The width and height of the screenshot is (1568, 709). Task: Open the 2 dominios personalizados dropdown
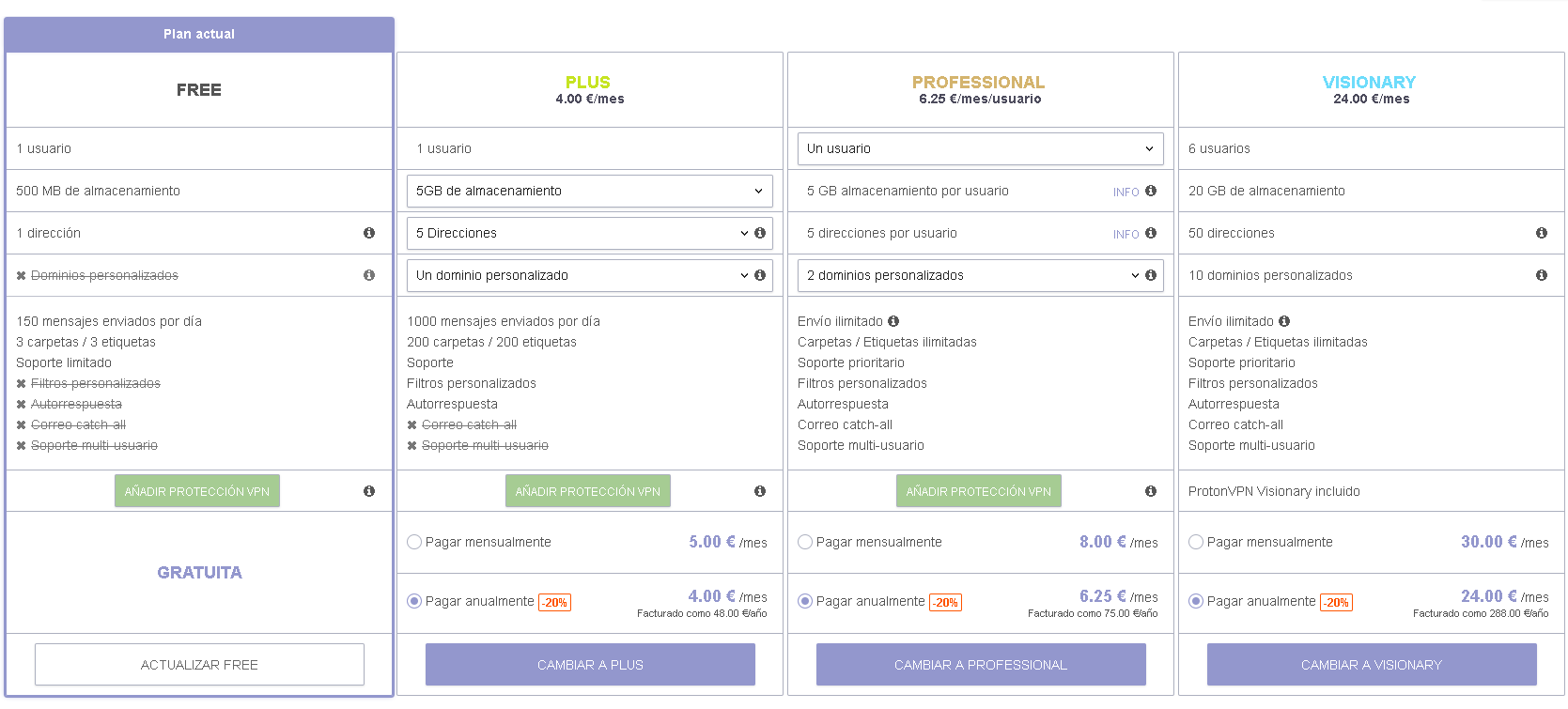[970, 275]
